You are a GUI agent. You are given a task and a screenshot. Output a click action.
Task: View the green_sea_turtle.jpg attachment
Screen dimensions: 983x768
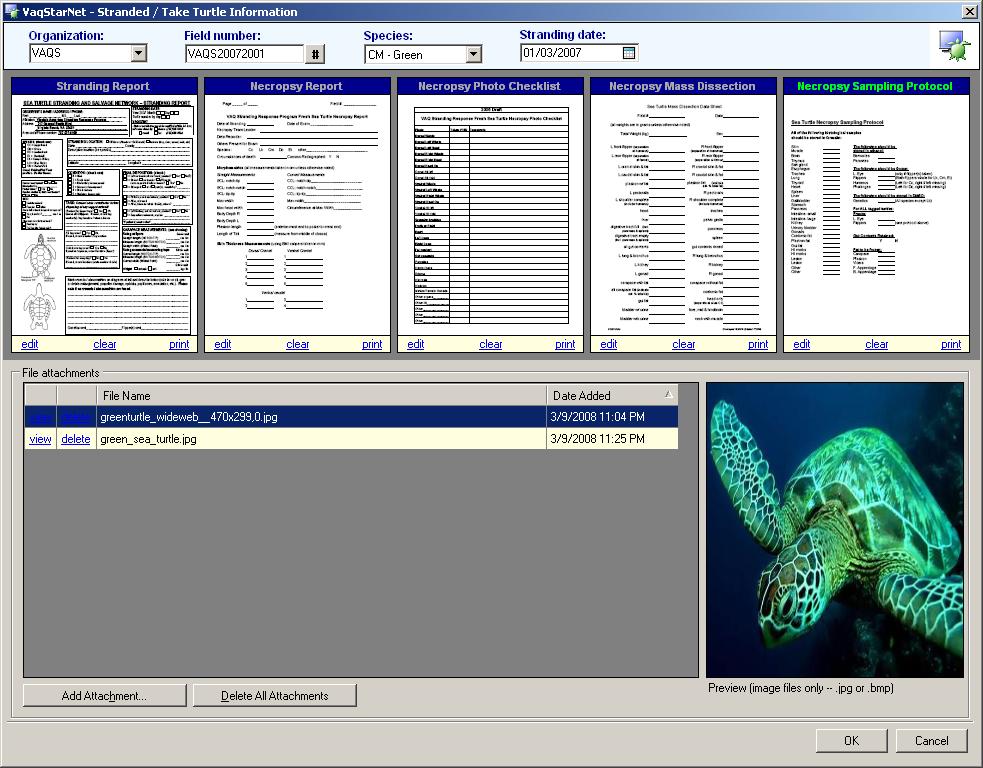tap(40, 439)
